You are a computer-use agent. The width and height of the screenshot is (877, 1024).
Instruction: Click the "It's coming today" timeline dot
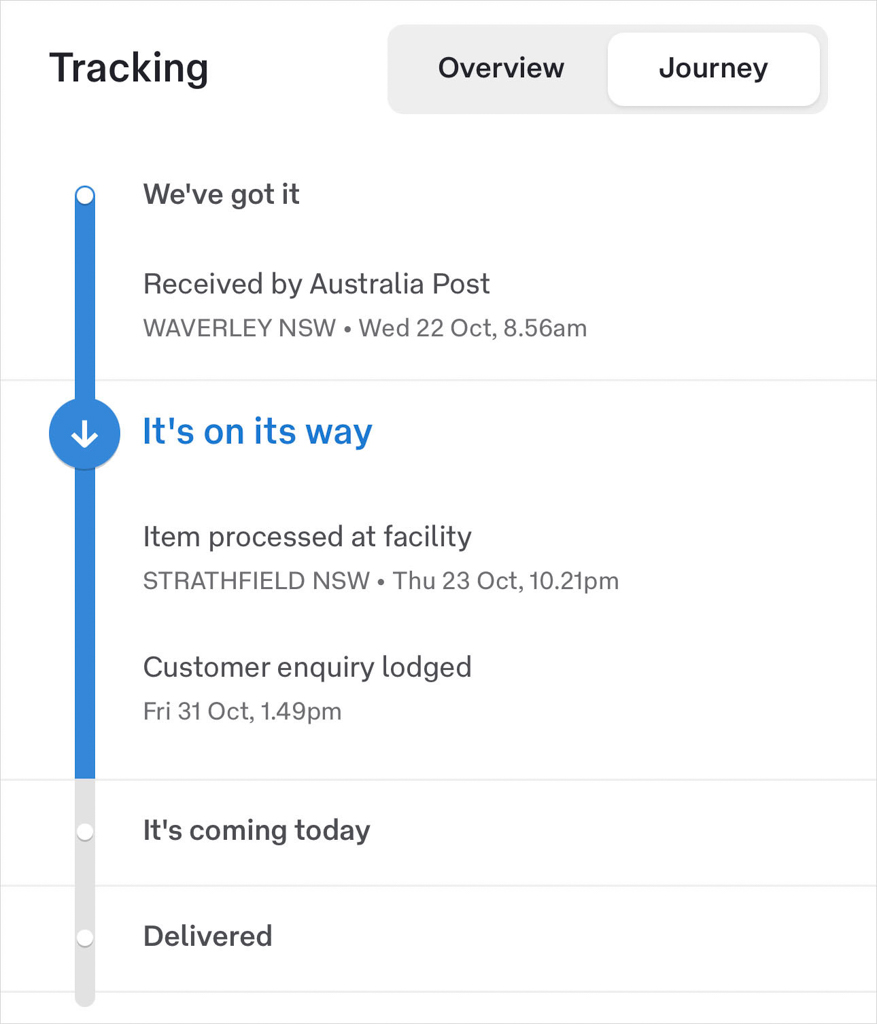point(85,832)
